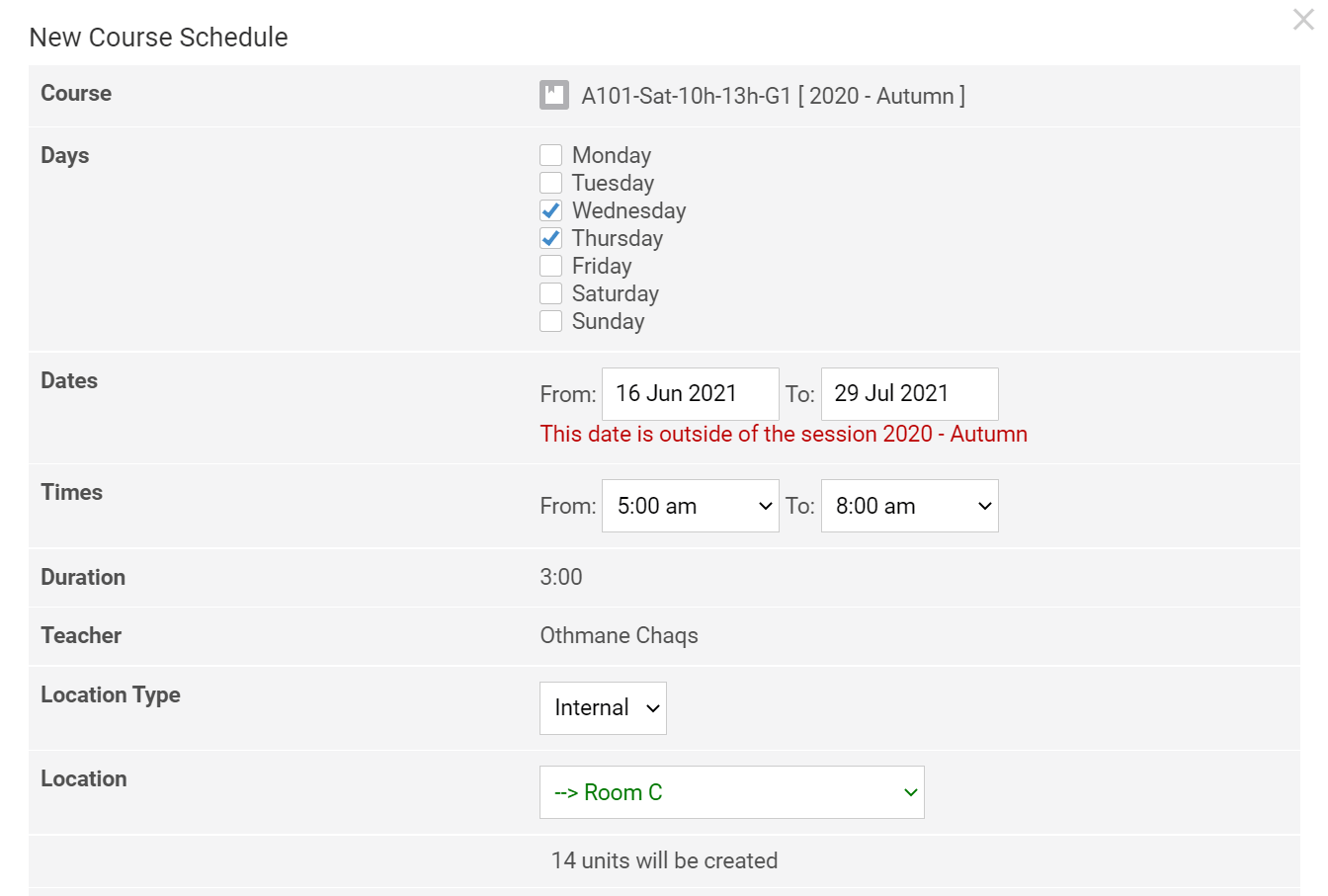1328x896 pixels.
Task: Click the Othmane Chaqs teacher name
Action: click(619, 635)
